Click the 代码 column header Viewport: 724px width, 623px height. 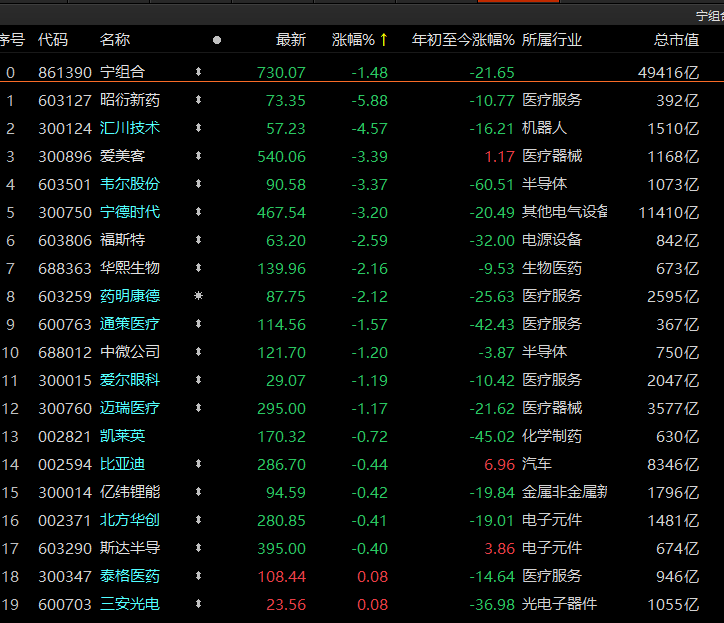coord(53,40)
